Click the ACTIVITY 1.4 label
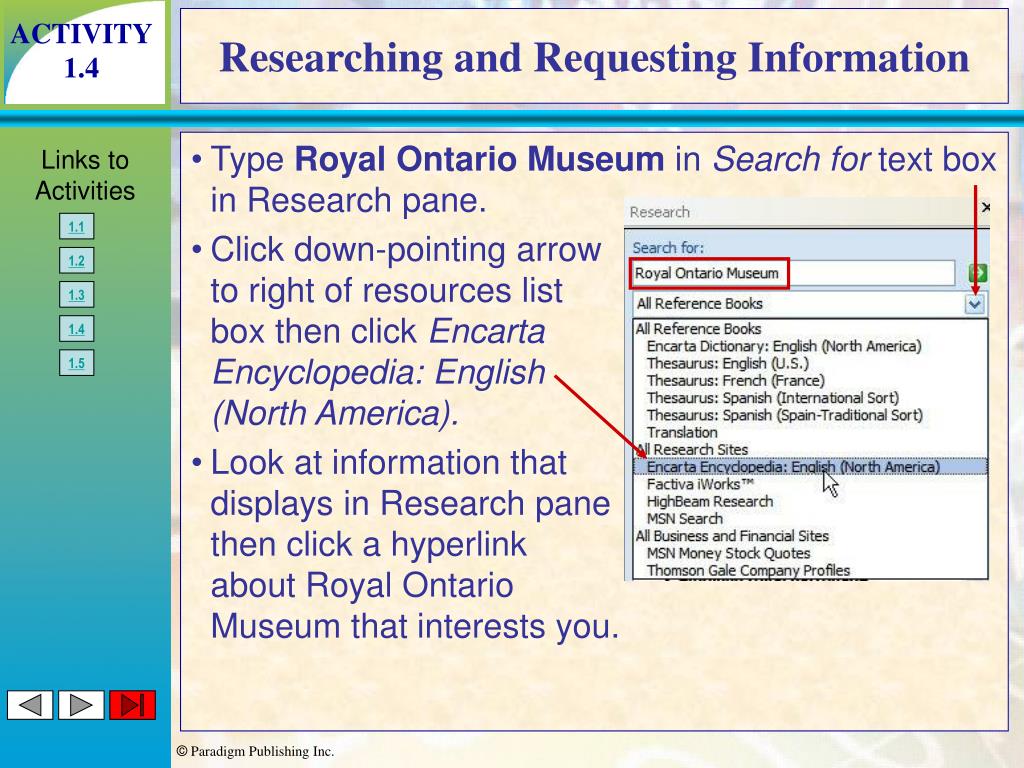This screenshot has width=1024, height=768. (82, 50)
